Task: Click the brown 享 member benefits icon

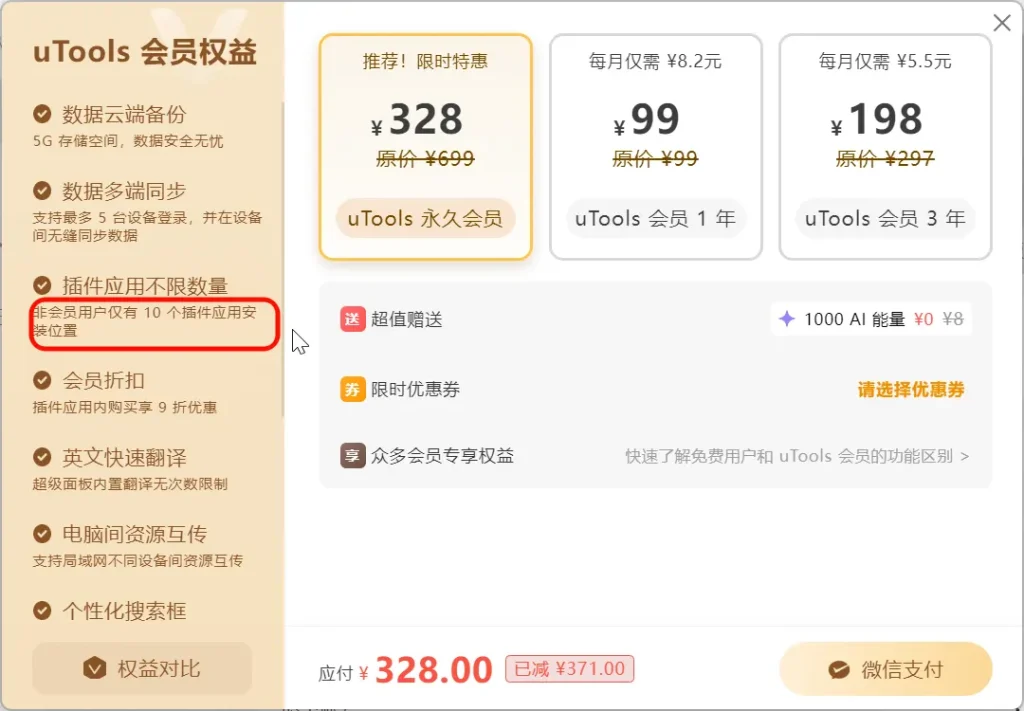Action: tap(352, 456)
